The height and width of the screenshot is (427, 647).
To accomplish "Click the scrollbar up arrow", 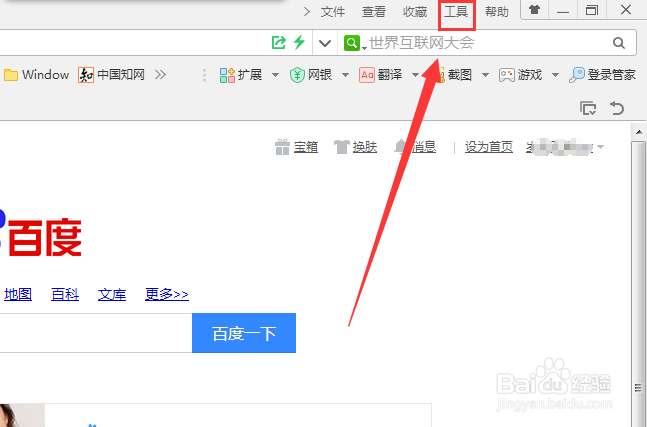I will [639, 132].
